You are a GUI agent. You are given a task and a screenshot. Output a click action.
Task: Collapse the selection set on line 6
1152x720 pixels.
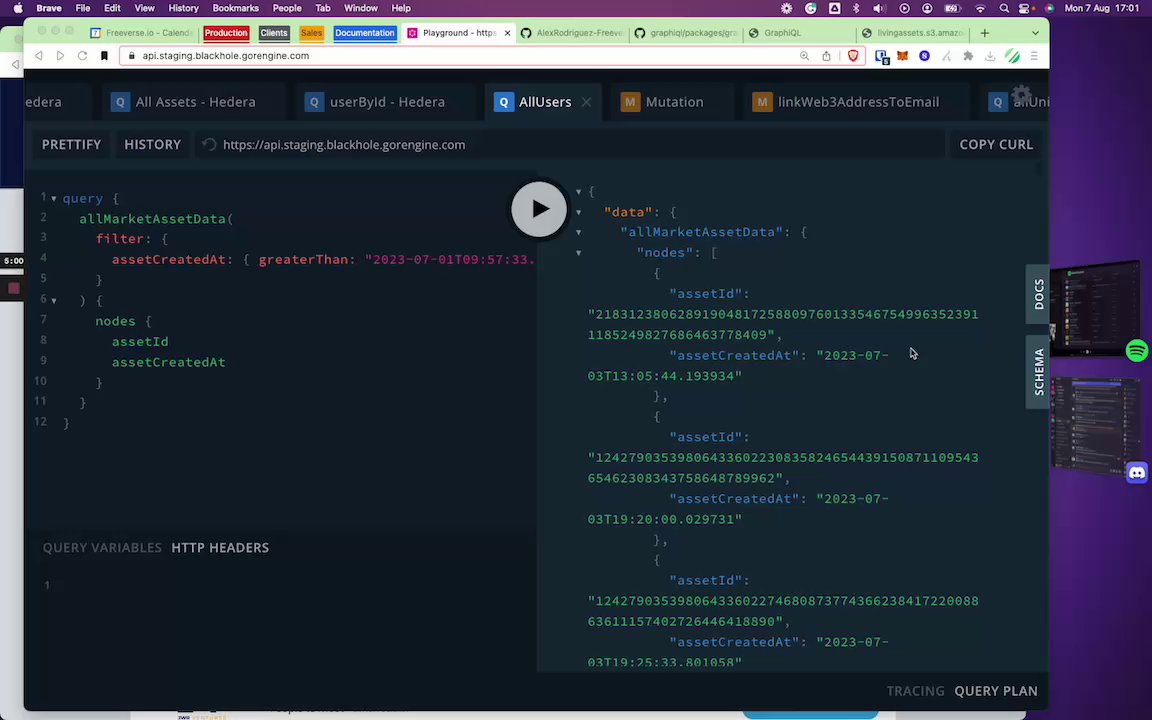[54, 300]
